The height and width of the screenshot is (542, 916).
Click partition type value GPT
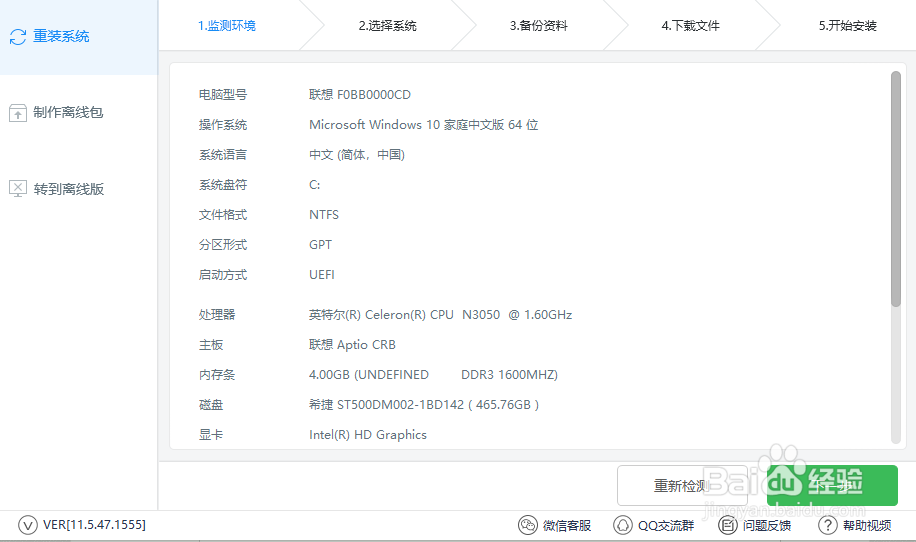(320, 245)
